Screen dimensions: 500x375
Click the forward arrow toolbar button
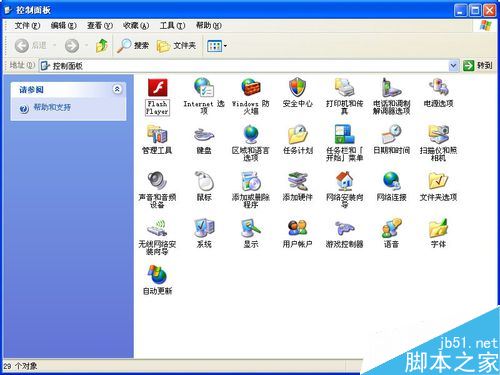click(72, 46)
